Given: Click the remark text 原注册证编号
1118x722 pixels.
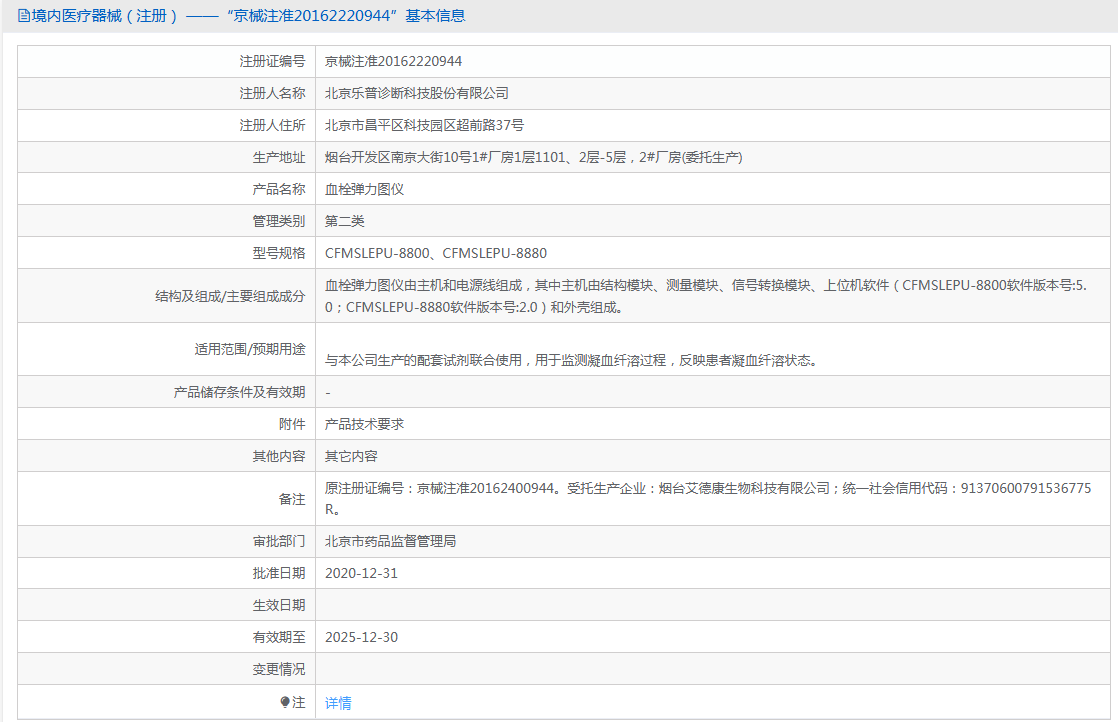Looking at the screenshot, I should click(708, 499).
